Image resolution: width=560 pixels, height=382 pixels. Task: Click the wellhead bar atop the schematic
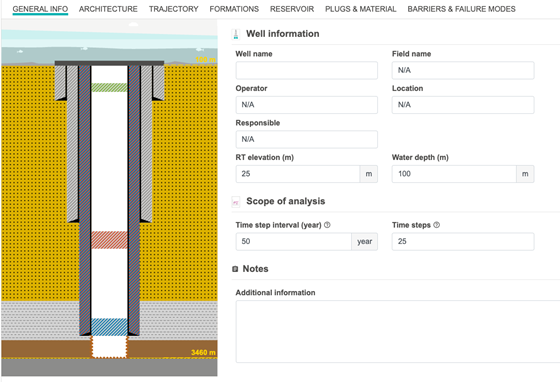[x=109, y=63]
